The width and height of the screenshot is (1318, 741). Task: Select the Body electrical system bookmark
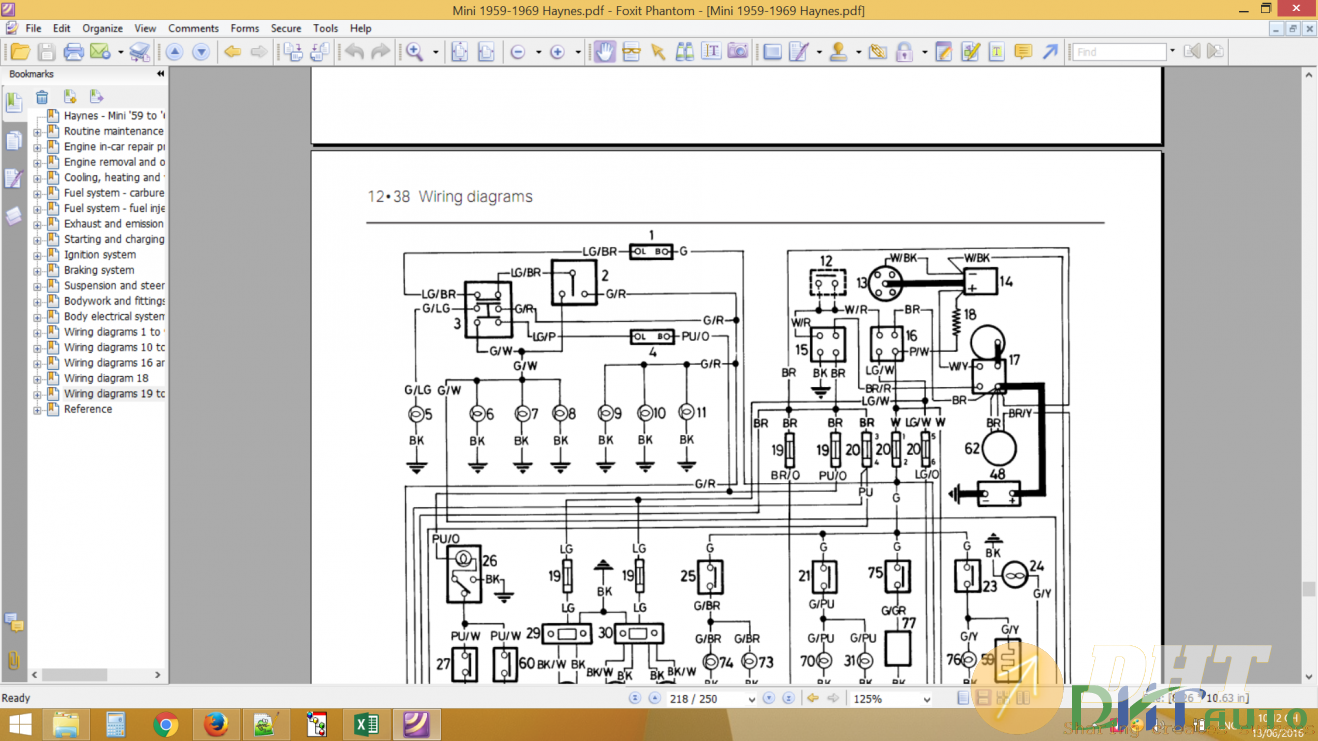tap(114, 316)
